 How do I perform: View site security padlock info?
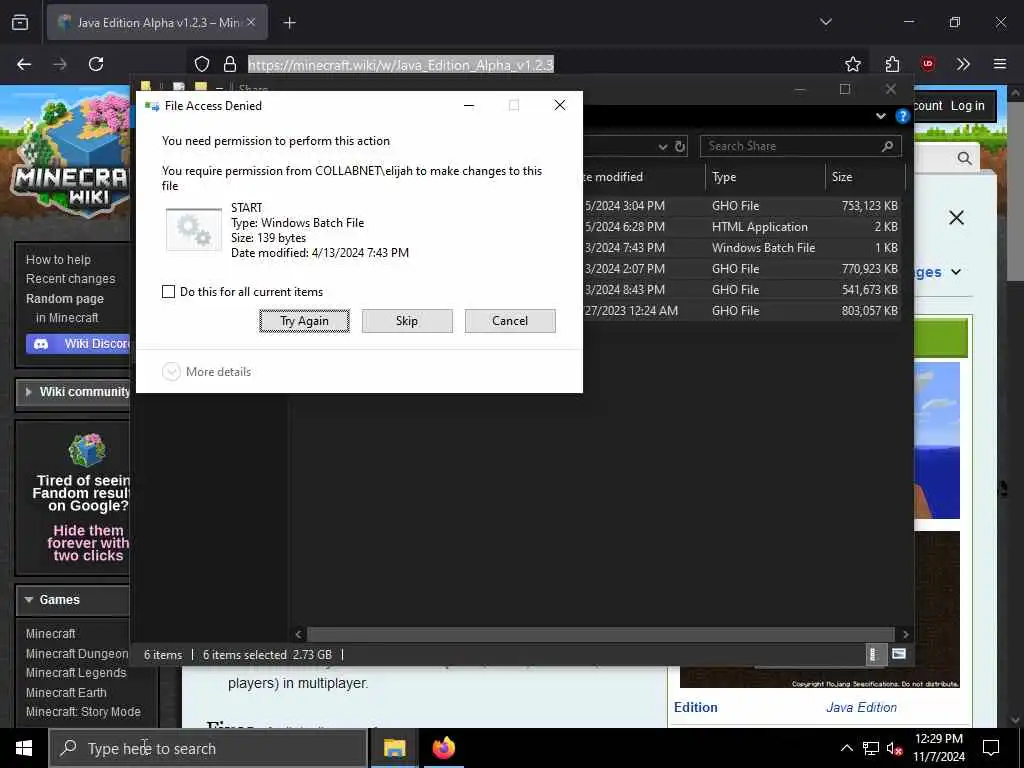pyautogui.click(x=230, y=64)
